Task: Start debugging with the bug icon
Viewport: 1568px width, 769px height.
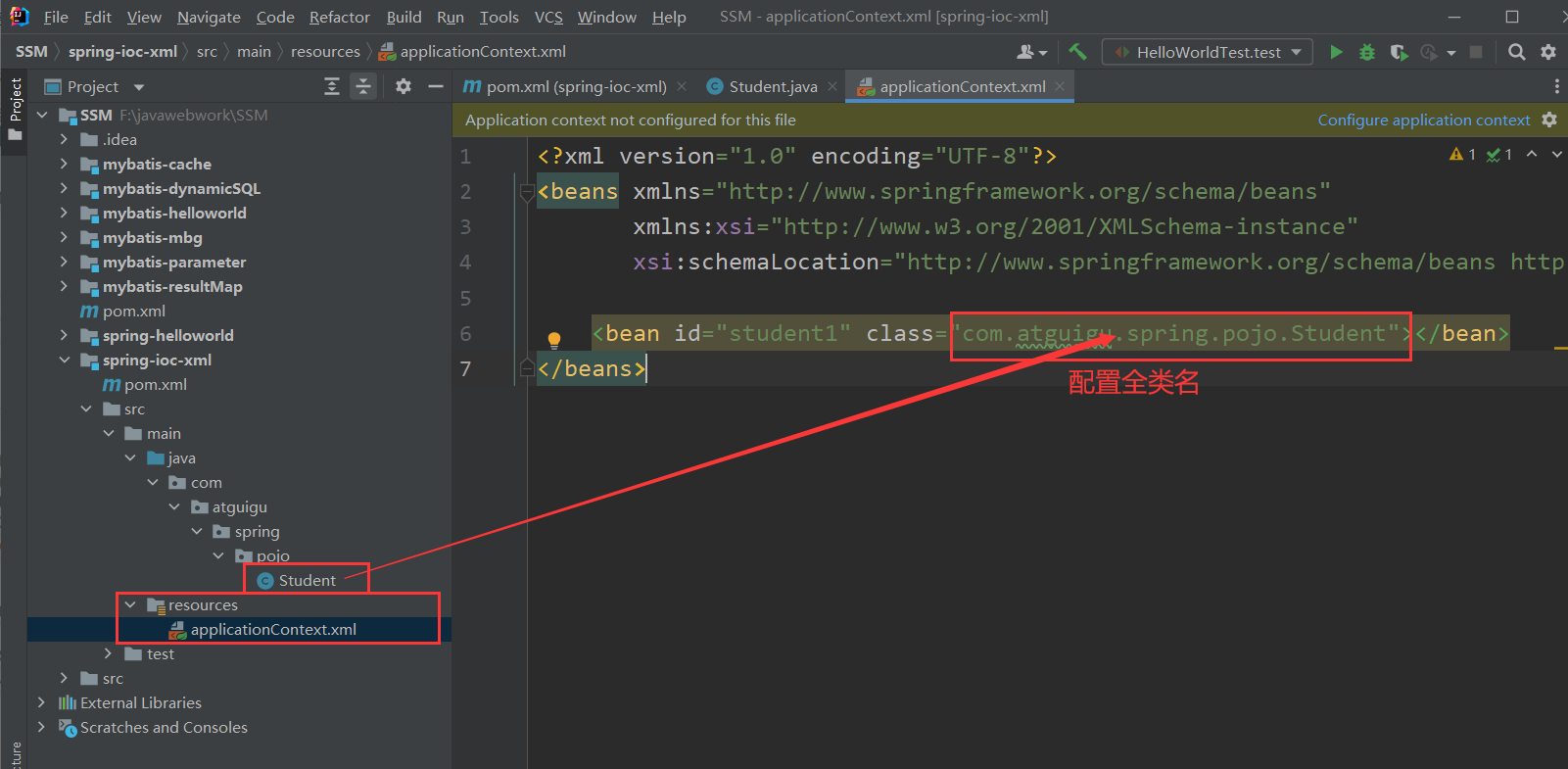Action: [x=1367, y=52]
